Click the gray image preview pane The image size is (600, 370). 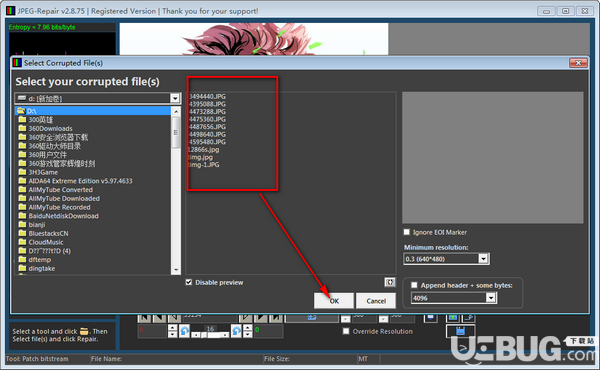pyautogui.click(x=492, y=157)
